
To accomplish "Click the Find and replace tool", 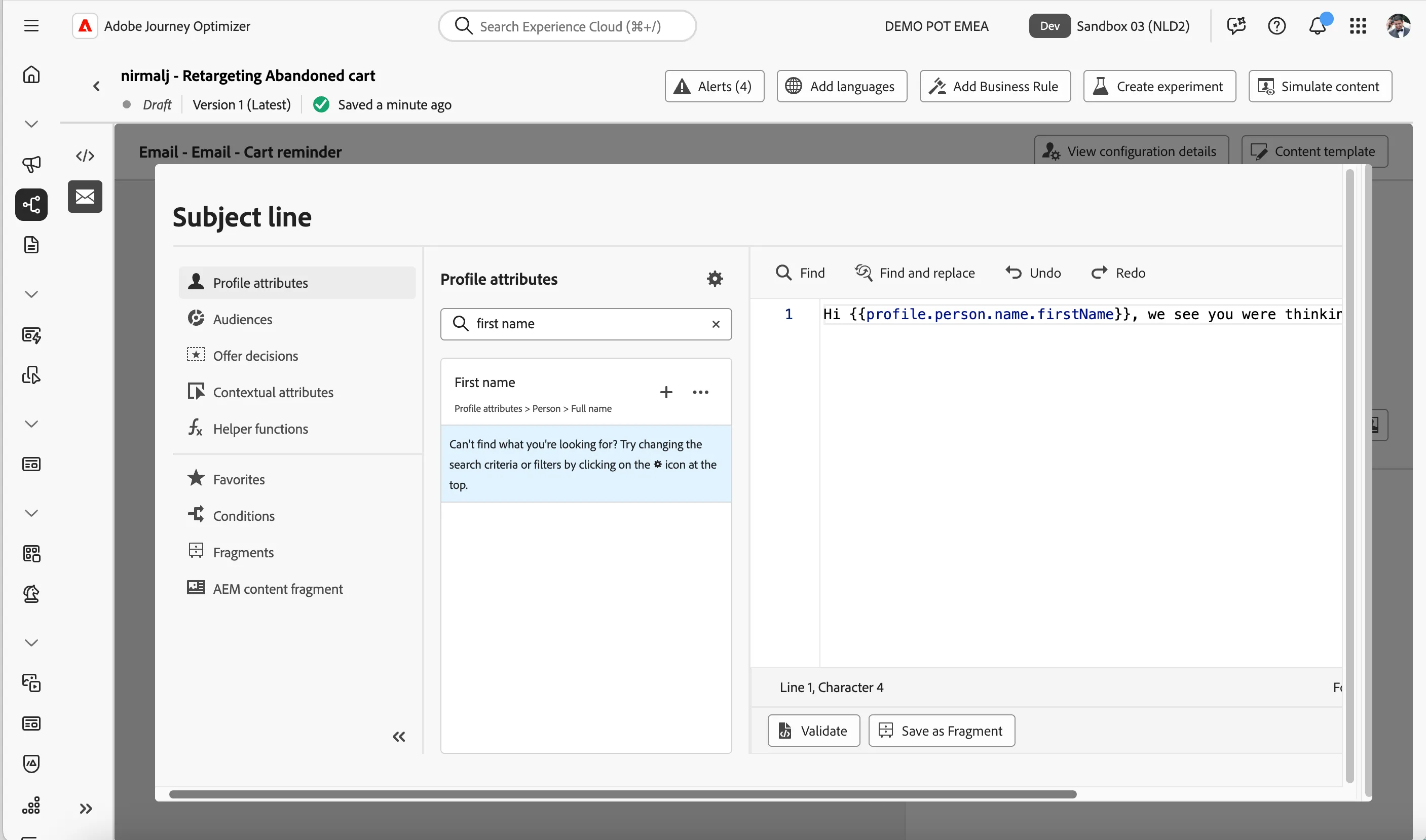I will point(915,273).
